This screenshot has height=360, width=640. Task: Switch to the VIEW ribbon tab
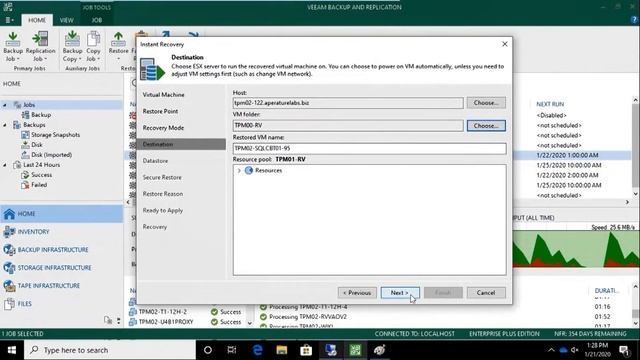click(x=67, y=20)
